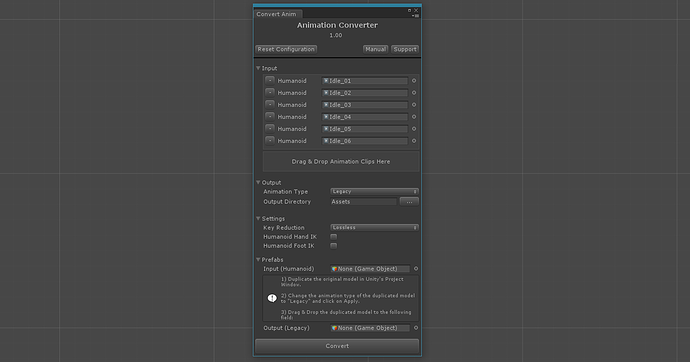Click the Output (Legacy) None (Game Object) field
This screenshot has width=690, height=362.
coord(370,328)
